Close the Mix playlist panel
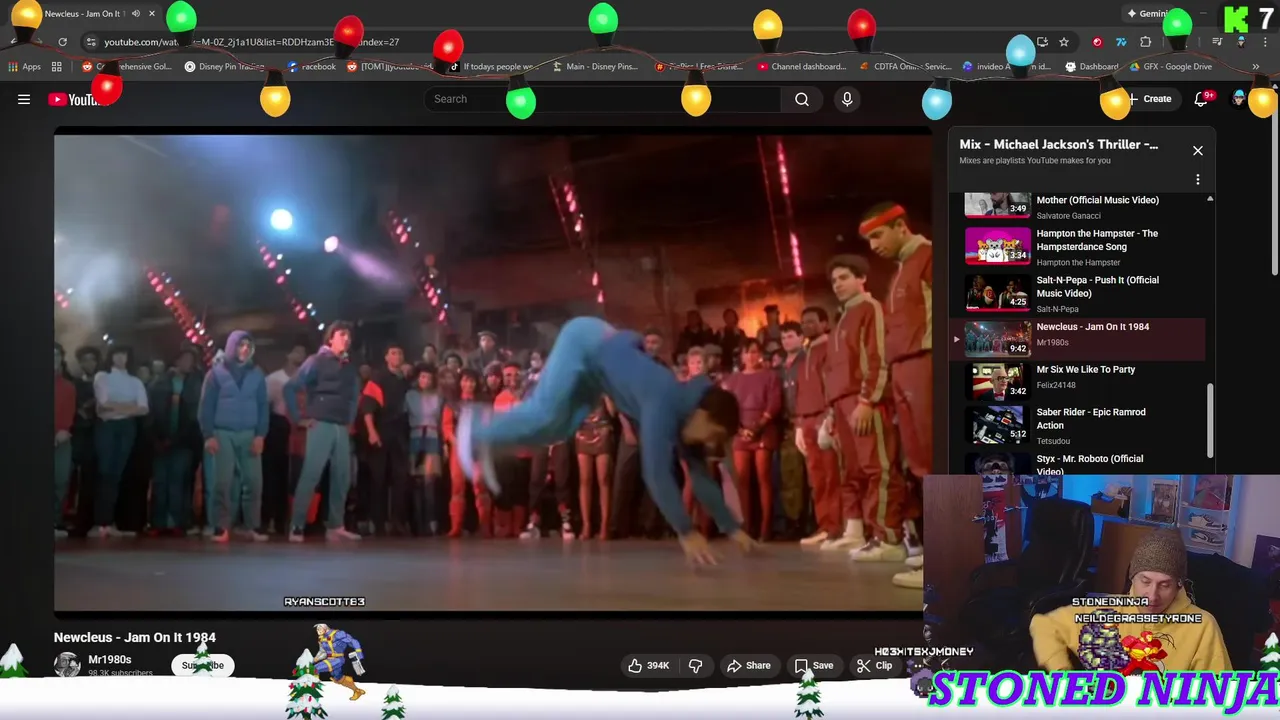This screenshot has height=720, width=1280. (1198, 151)
